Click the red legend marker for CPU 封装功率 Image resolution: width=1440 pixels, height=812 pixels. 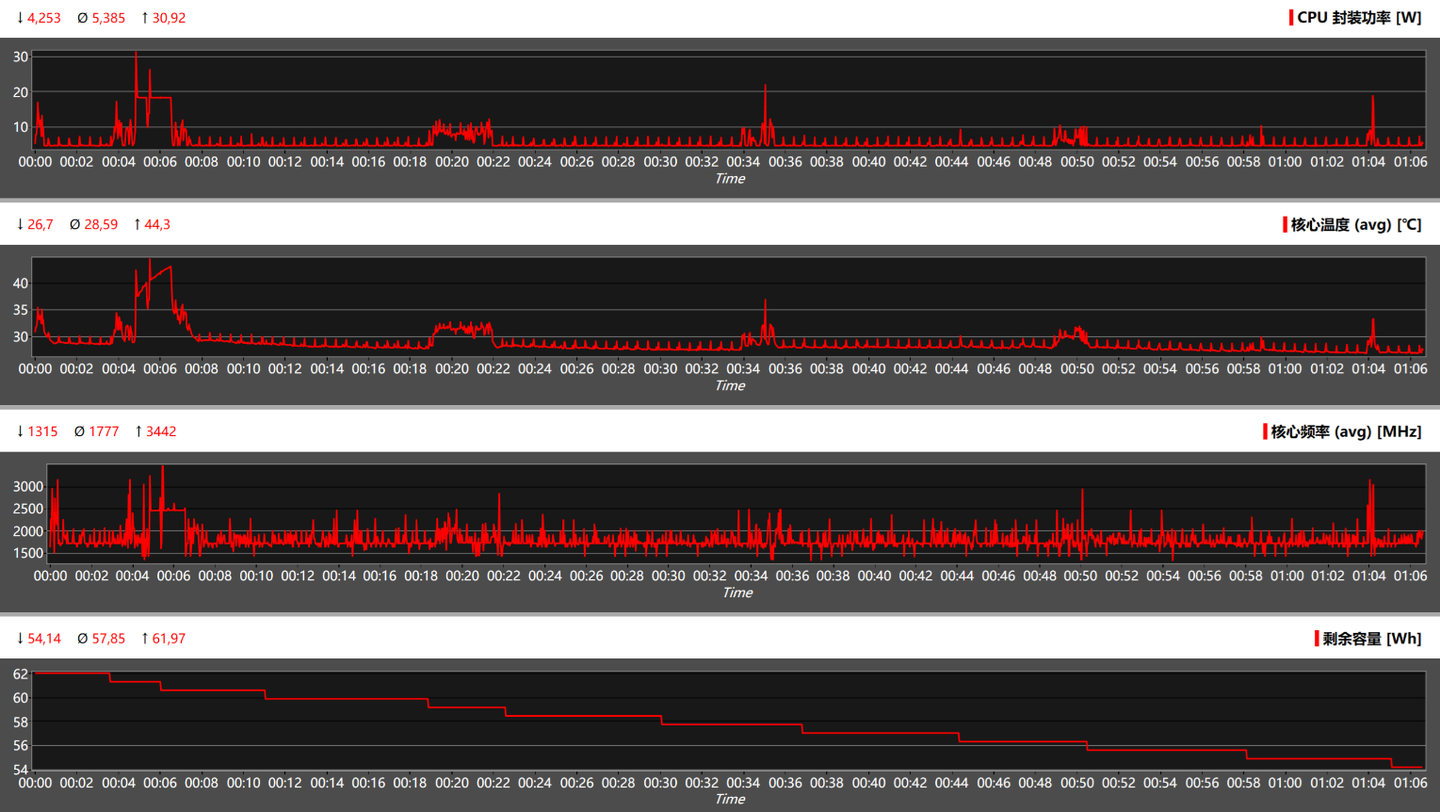pyautogui.click(x=1291, y=18)
